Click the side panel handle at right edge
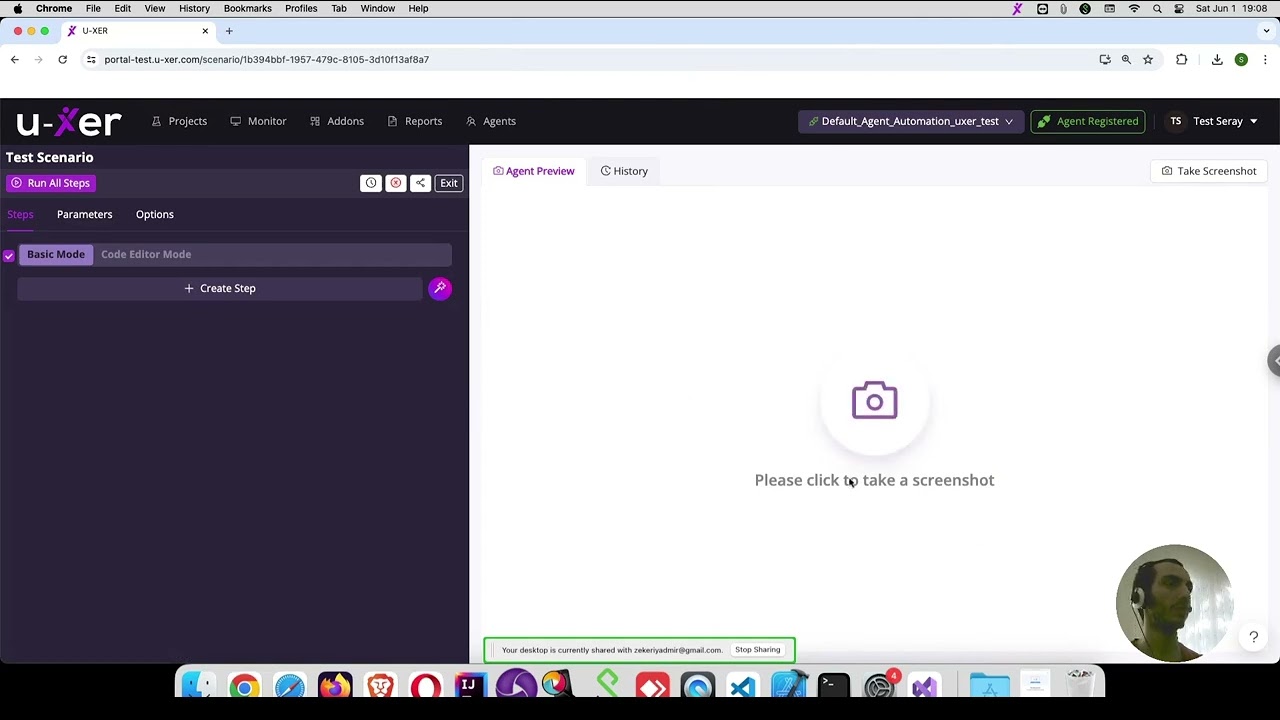The image size is (1280, 720). point(1274,361)
